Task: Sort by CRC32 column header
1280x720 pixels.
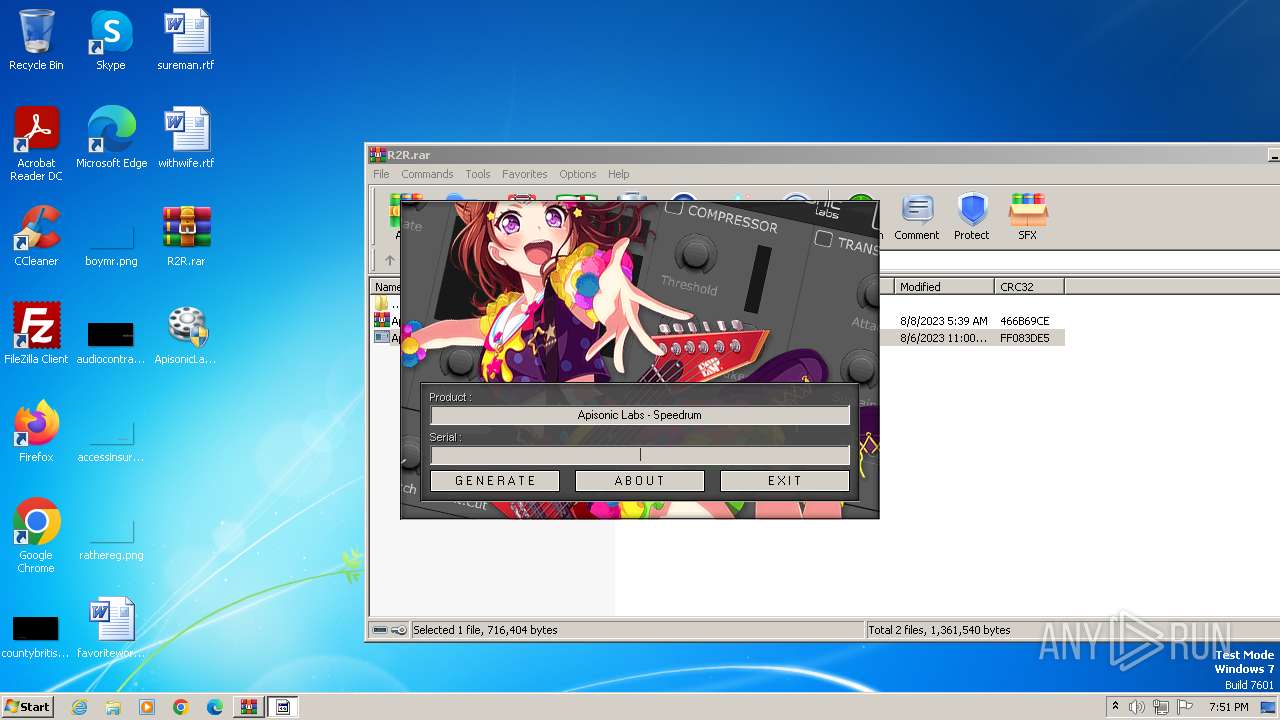Action: coord(1029,287)
